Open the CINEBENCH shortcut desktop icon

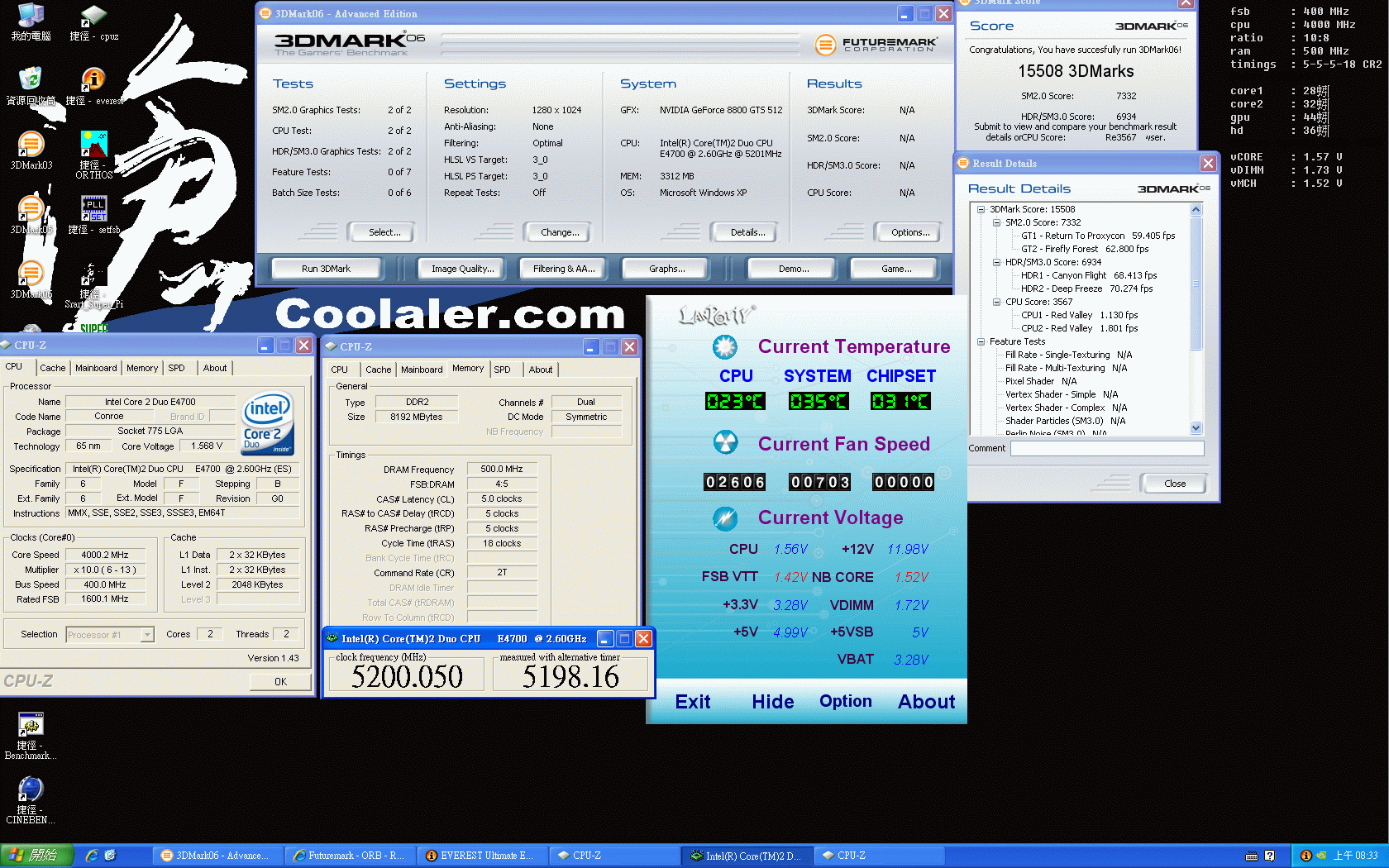pos(31,800)
